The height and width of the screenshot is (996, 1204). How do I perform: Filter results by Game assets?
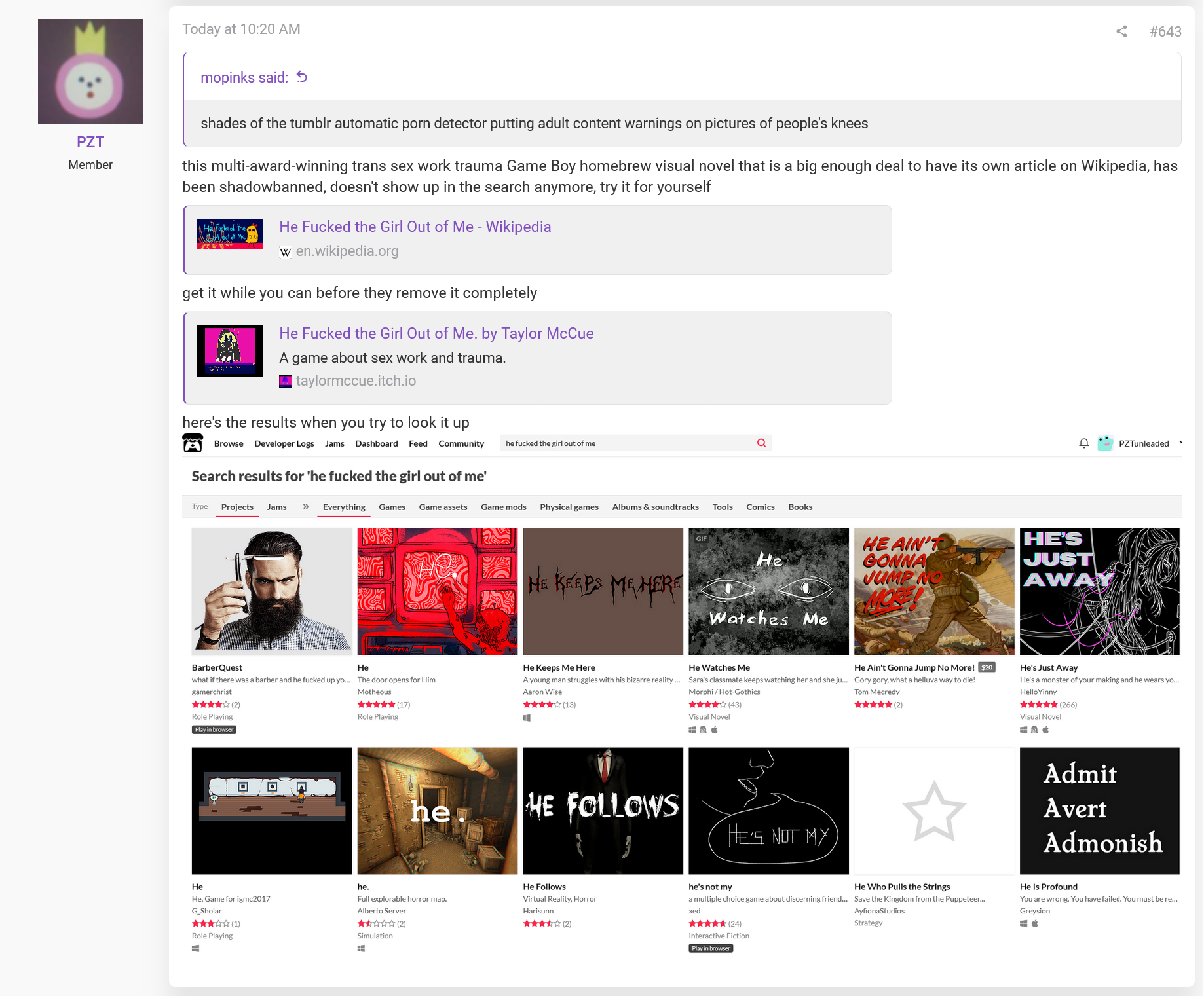(x=443, y=507)
